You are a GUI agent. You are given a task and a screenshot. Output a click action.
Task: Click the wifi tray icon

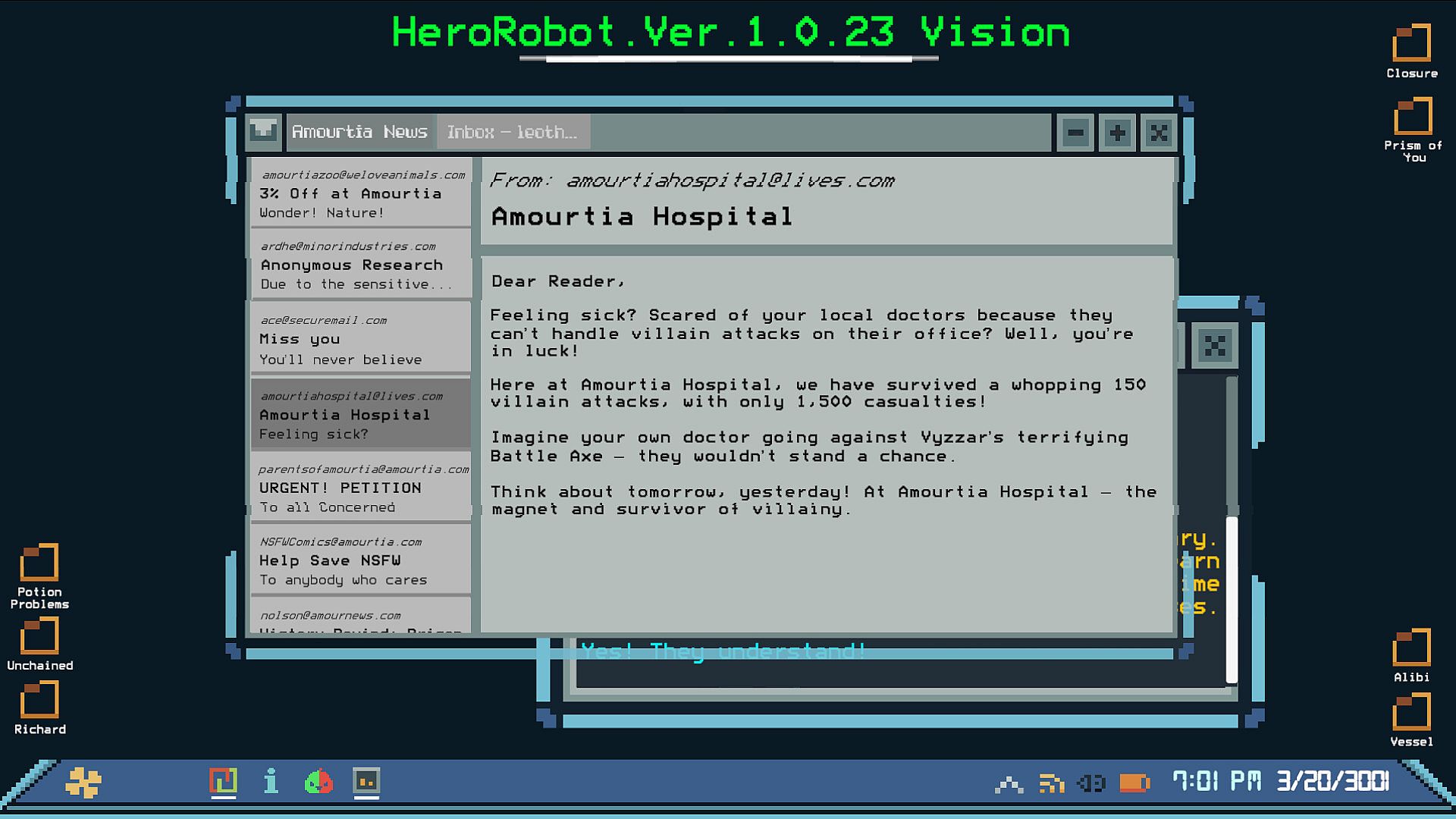tap(1051, 783)
